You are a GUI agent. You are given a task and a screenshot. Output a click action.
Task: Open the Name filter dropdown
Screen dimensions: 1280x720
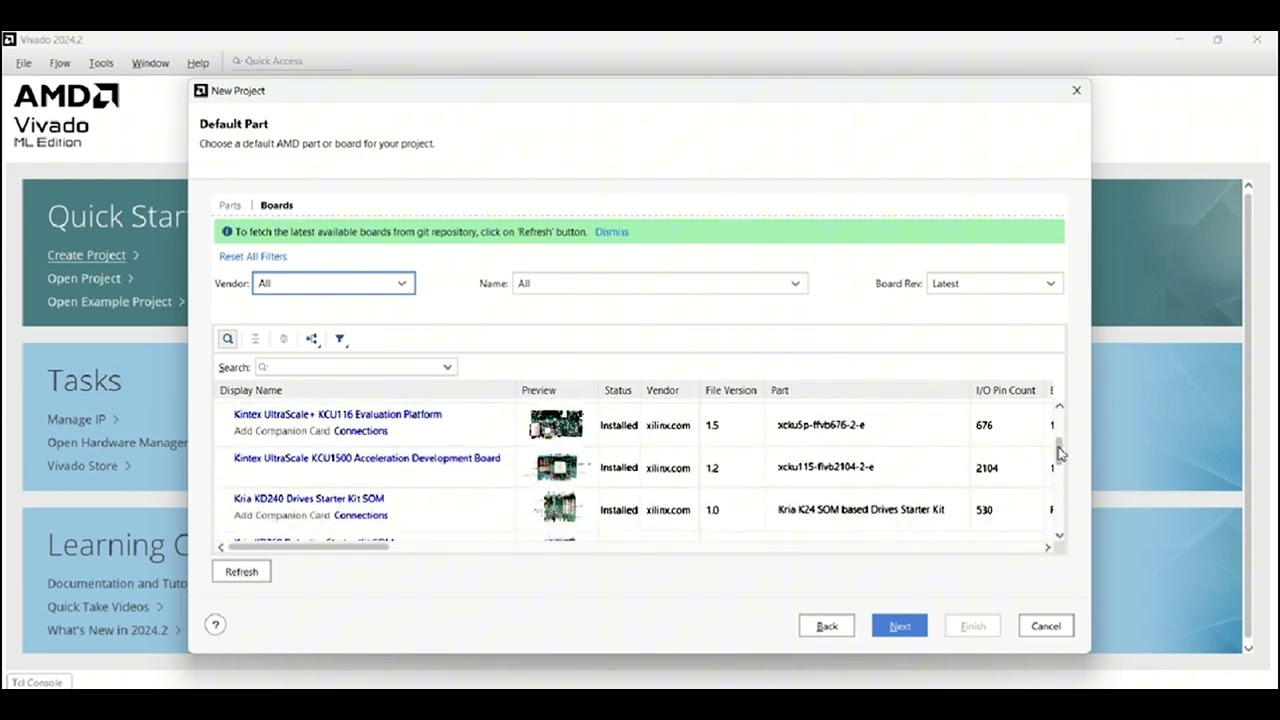(660, 283)
